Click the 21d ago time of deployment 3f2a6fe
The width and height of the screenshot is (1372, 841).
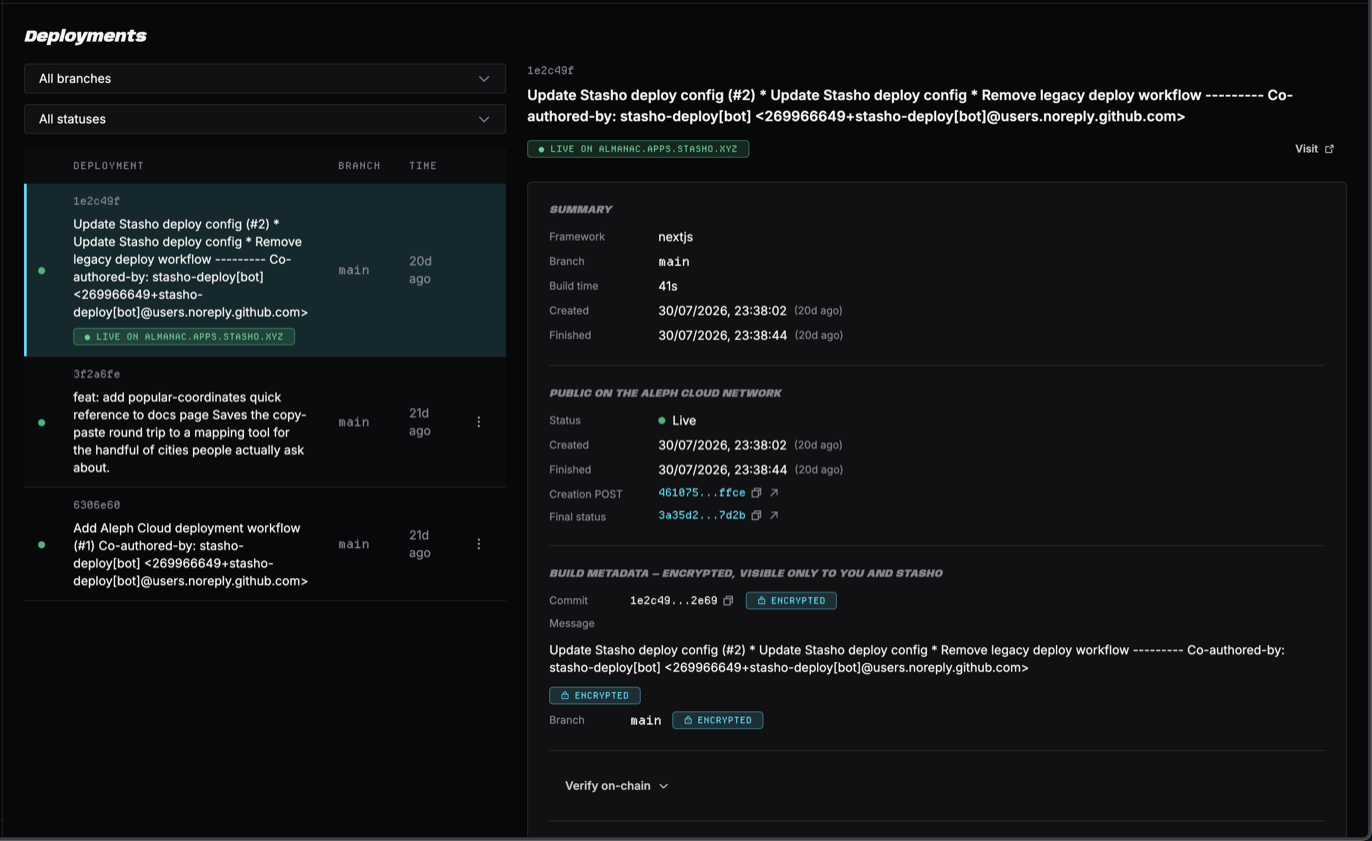[x=420, y=422]
